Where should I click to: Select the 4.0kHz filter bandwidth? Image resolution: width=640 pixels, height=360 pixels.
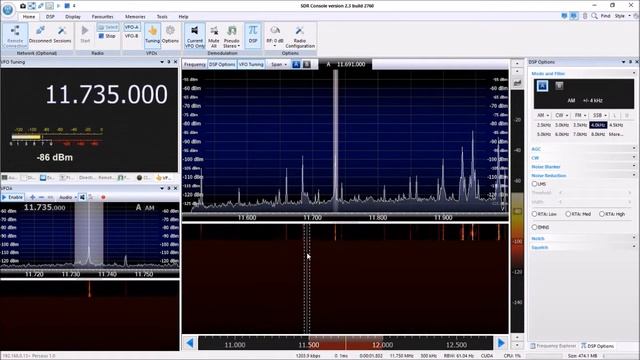tap(598, 125)
